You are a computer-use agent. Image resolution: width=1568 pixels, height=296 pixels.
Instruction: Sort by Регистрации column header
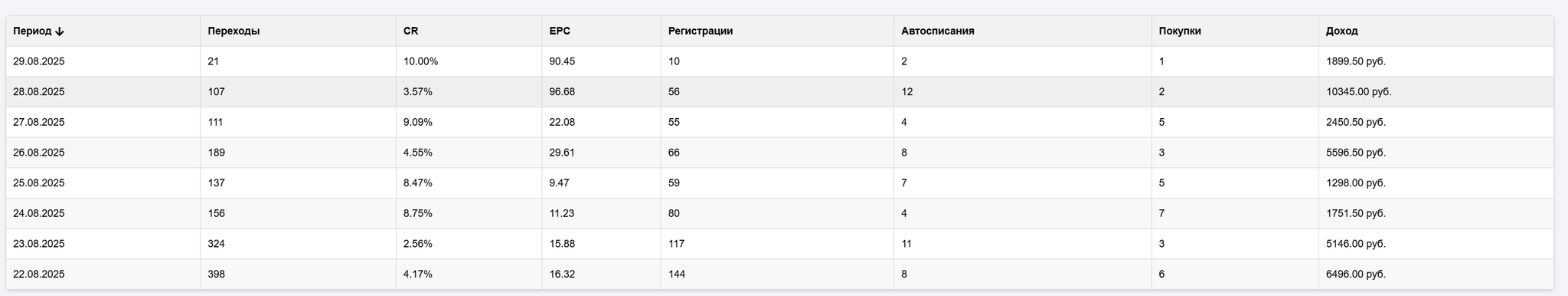click(701, 31)
